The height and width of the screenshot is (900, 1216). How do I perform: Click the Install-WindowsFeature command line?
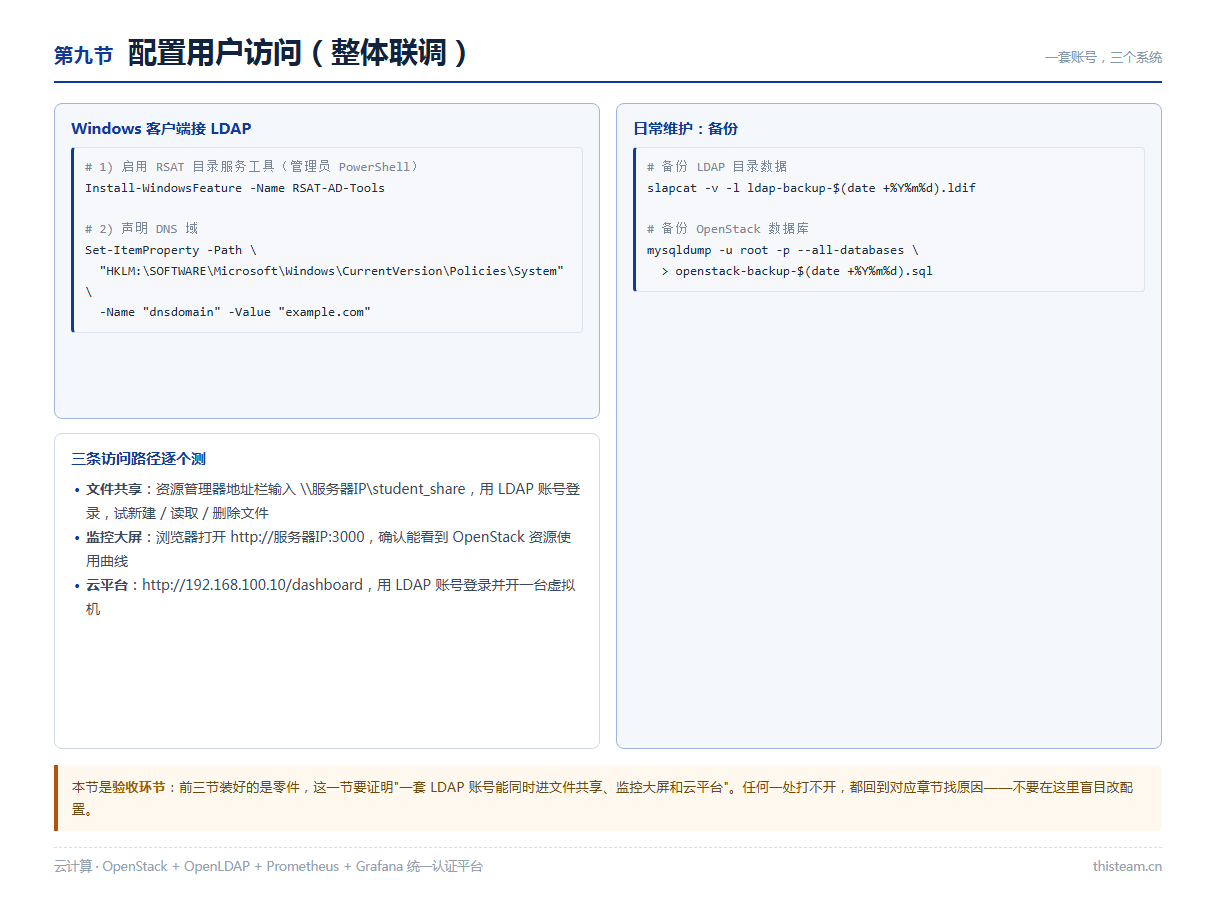pyautogui.click(x=235, y=188)
